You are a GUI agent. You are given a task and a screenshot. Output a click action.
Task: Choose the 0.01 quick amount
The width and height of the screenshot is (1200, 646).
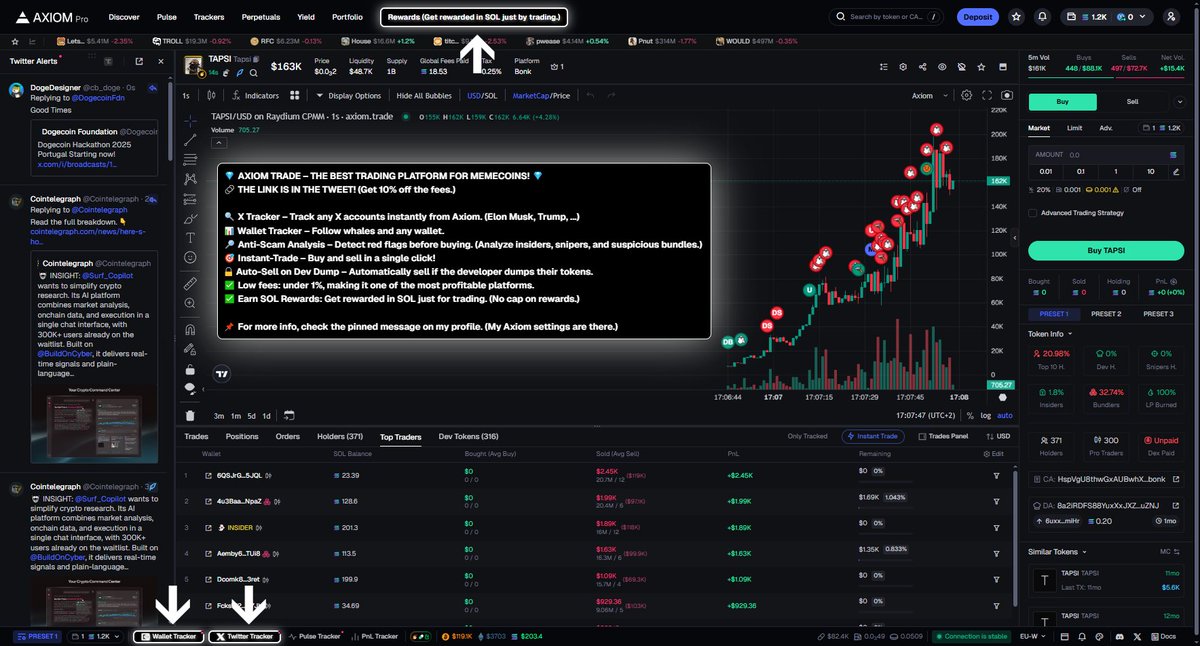click(x=1044, y=171)
